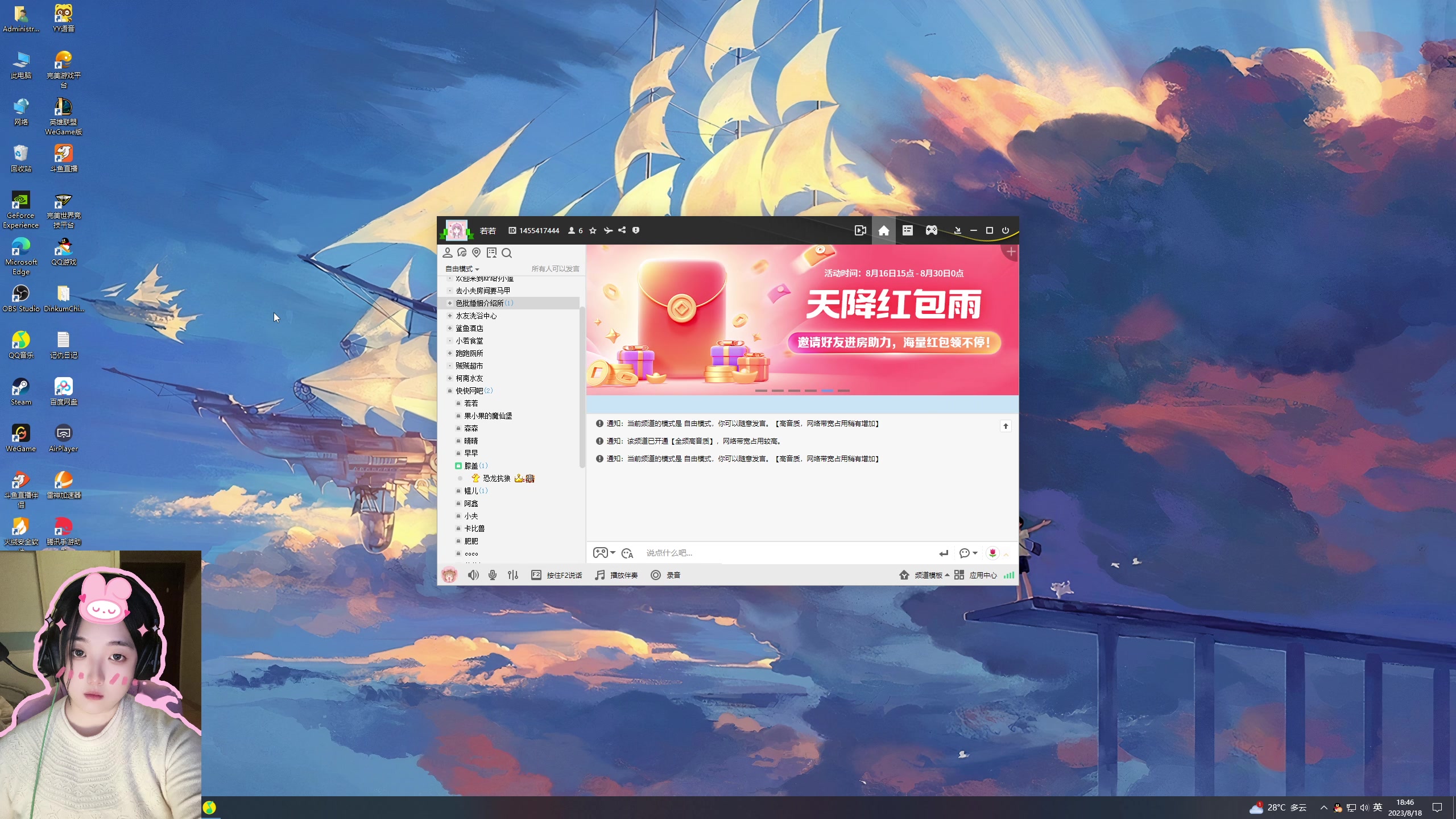Toggle the channel favorite star
This screenshot has height=819, width=1456.
coord(592,230)
